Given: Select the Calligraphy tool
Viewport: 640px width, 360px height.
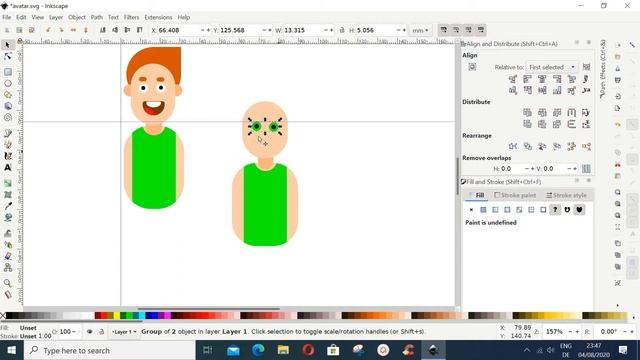Looking at the screenshot, I should pyautogui.click(x=7, y=156).
